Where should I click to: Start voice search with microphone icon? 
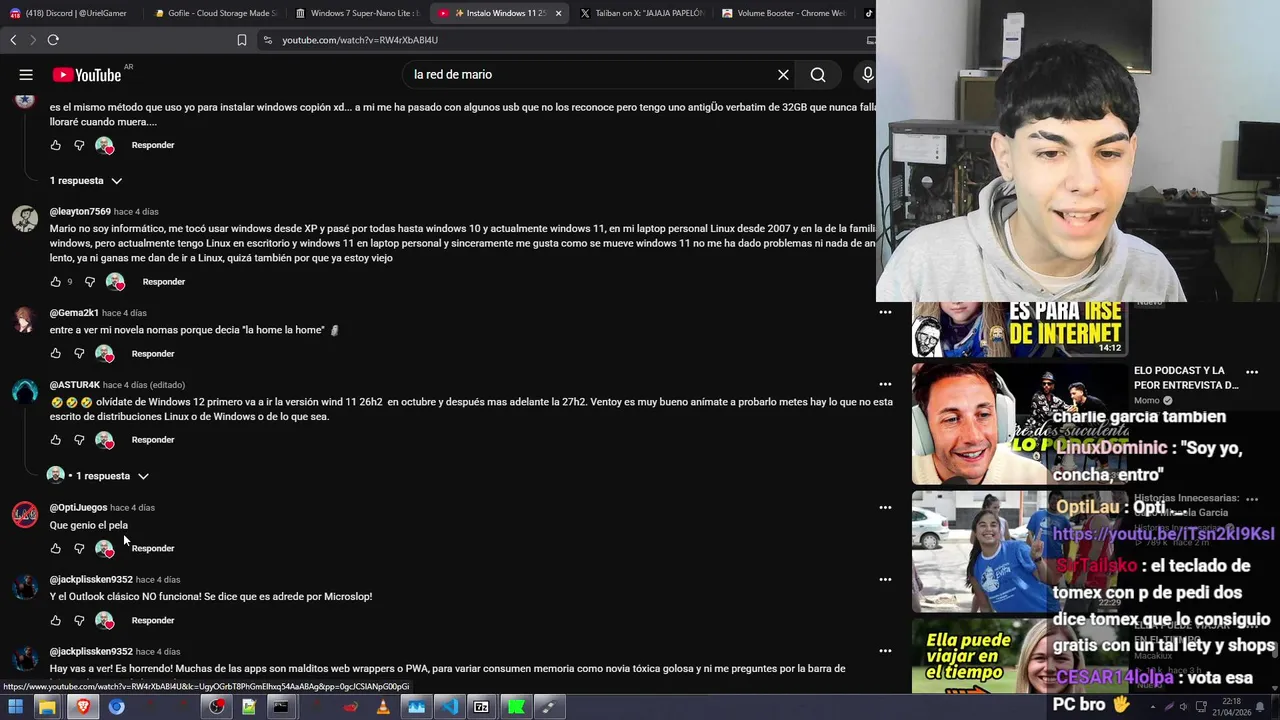[867, 75]
